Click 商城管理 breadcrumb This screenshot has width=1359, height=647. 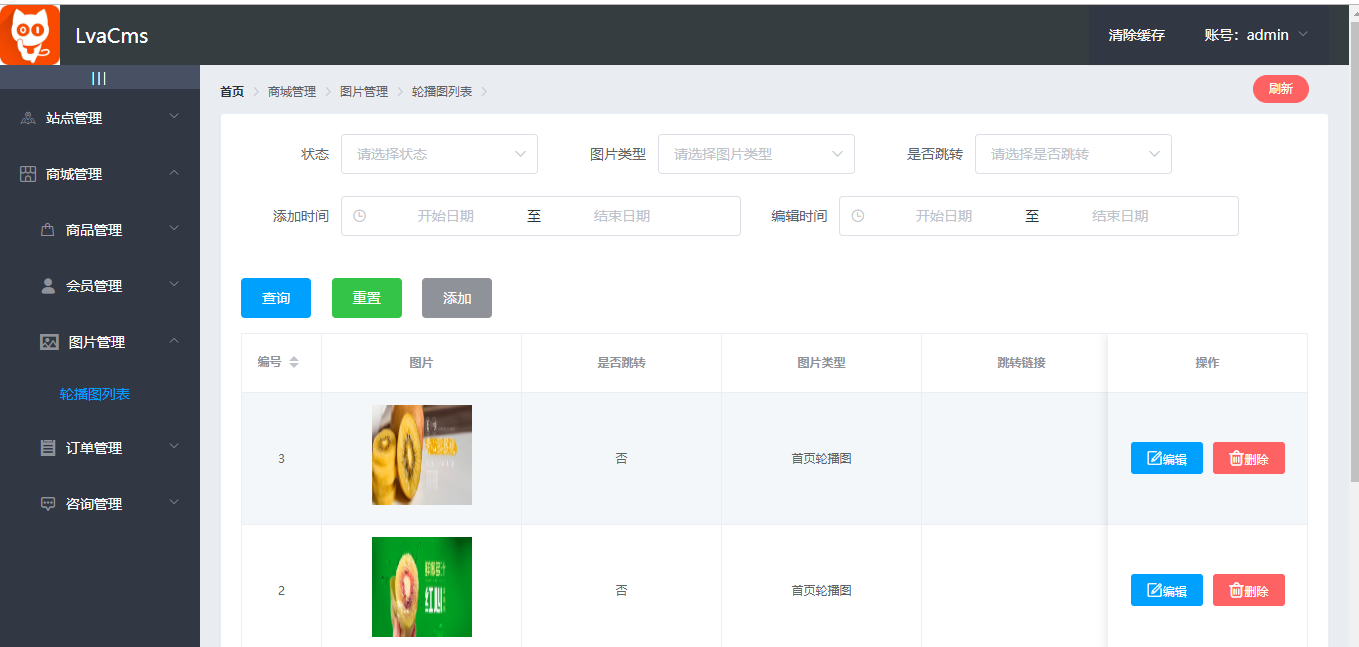click(x=292, y=92)
